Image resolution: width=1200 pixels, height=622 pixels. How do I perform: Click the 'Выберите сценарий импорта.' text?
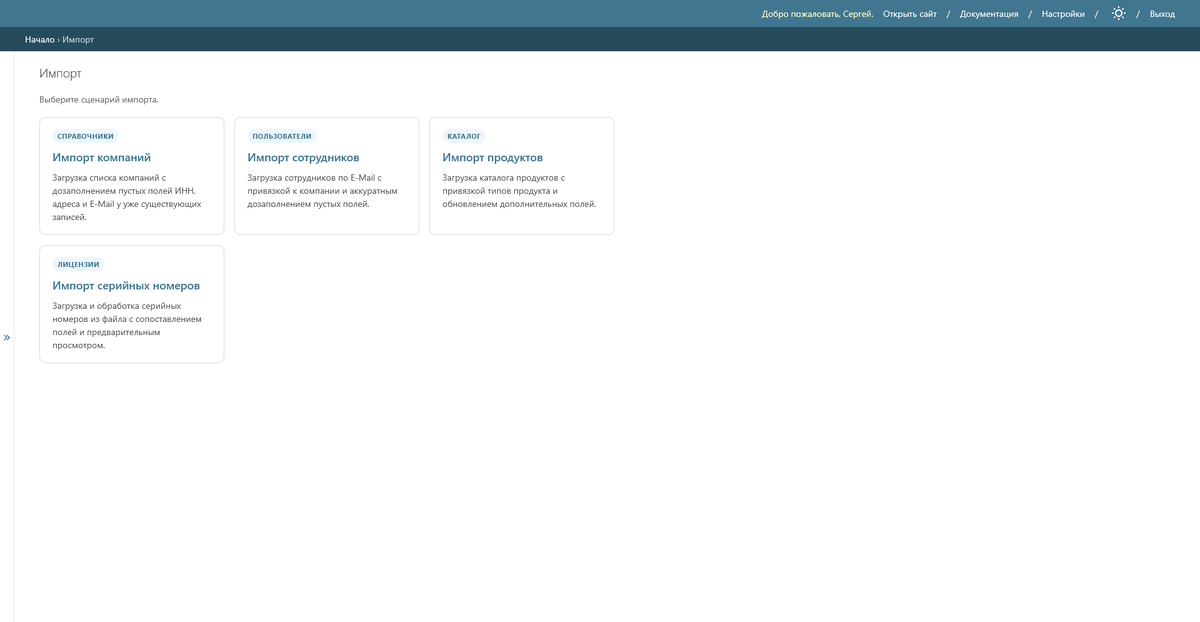pyautogui.click(x=99, y=100)
